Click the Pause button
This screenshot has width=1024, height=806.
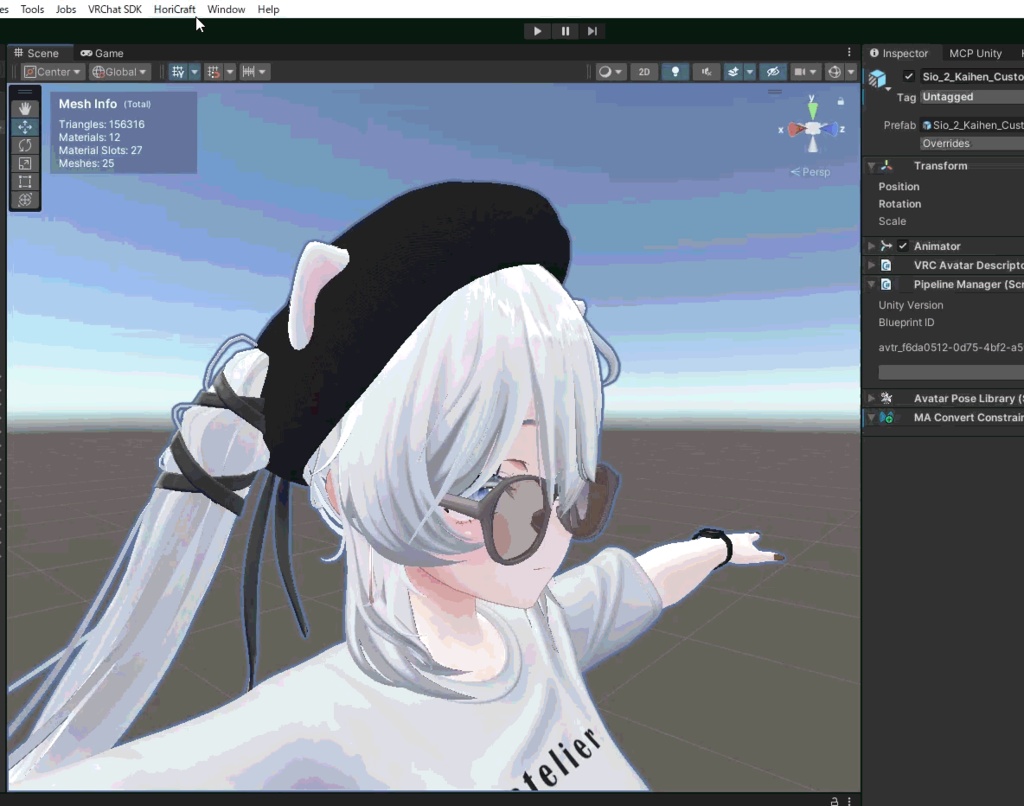pos(565,31)
